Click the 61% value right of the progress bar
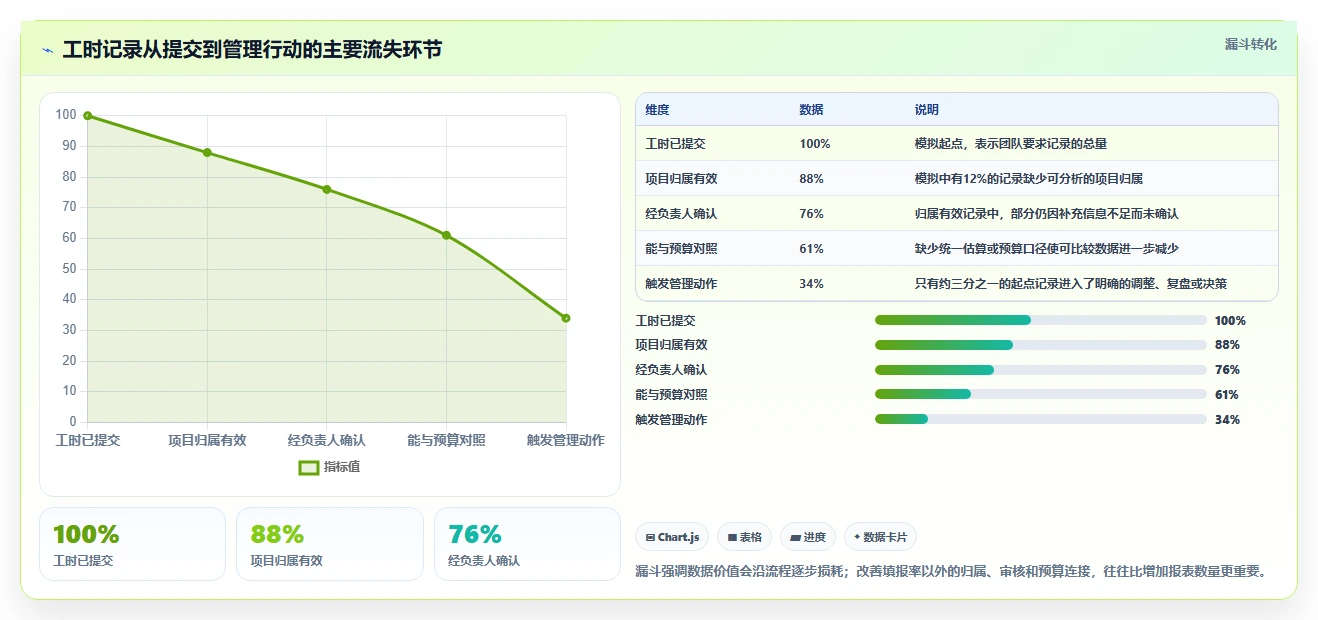Screen dimensions: 1318x620 [1227, 394]
